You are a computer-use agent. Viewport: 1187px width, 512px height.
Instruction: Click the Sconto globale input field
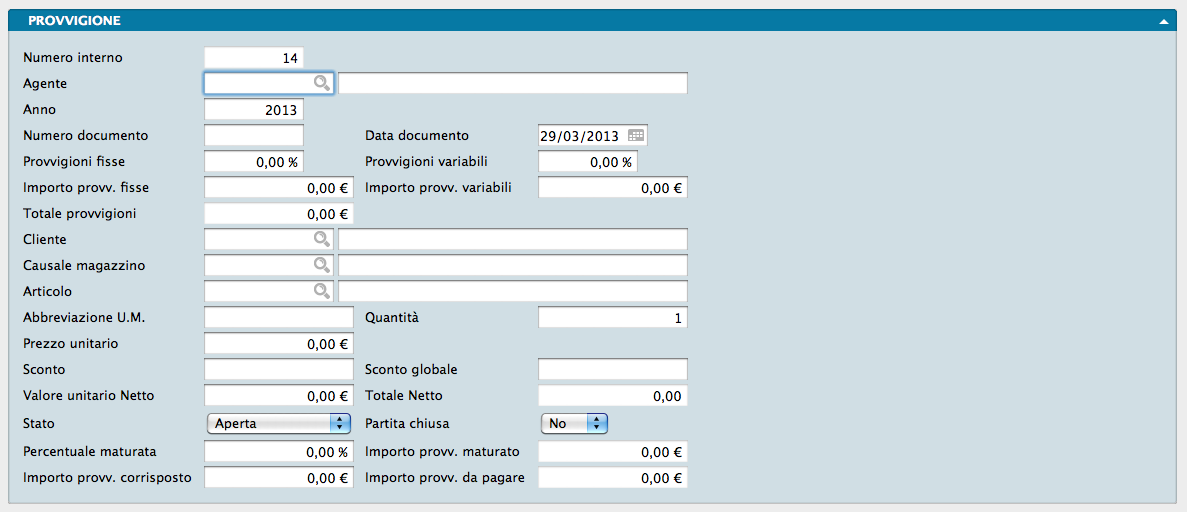tap(612, 370)
